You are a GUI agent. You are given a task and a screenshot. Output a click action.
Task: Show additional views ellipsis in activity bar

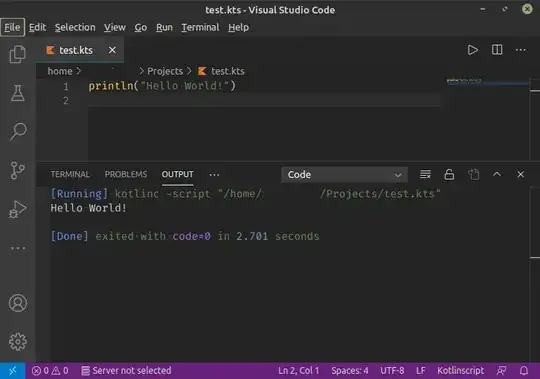18,248
